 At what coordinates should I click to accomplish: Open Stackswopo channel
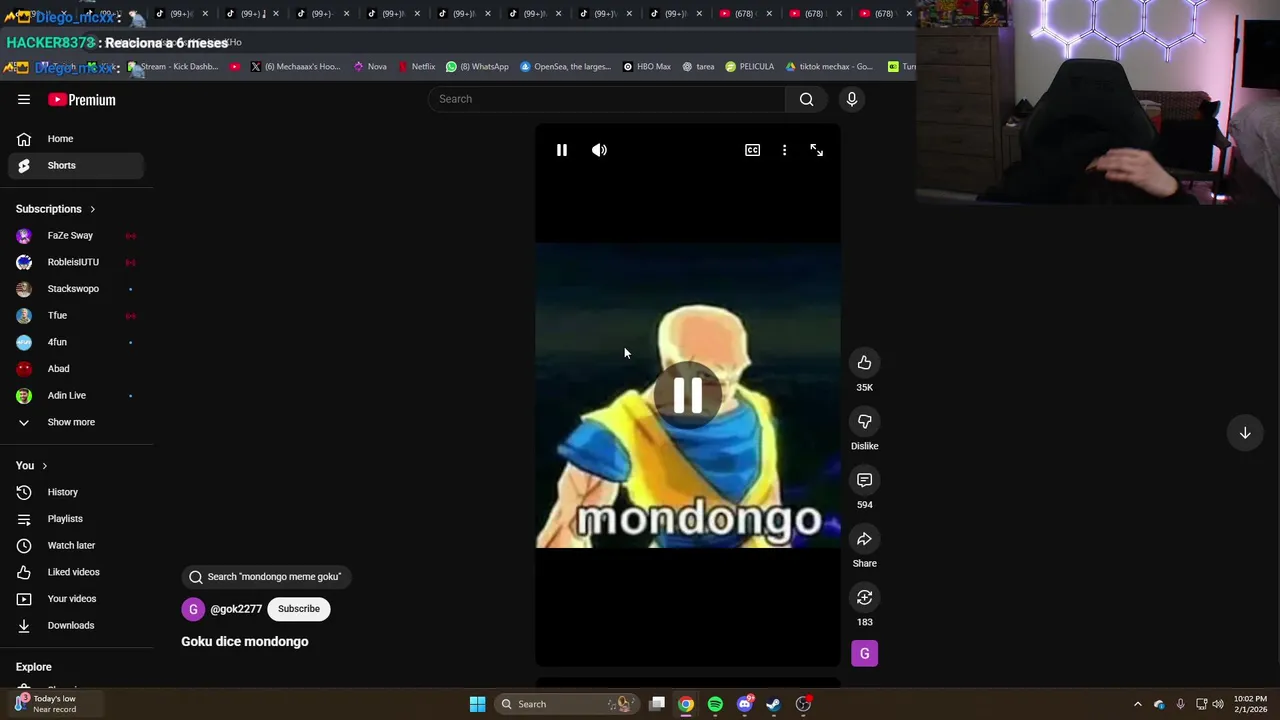click(76, 289)
